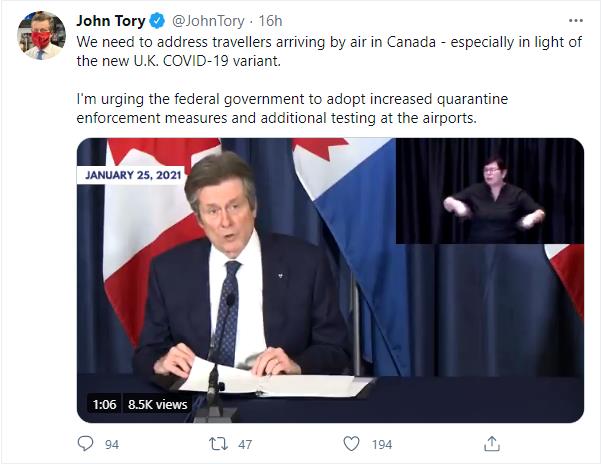Click the share upload icon

click(491, 443)
